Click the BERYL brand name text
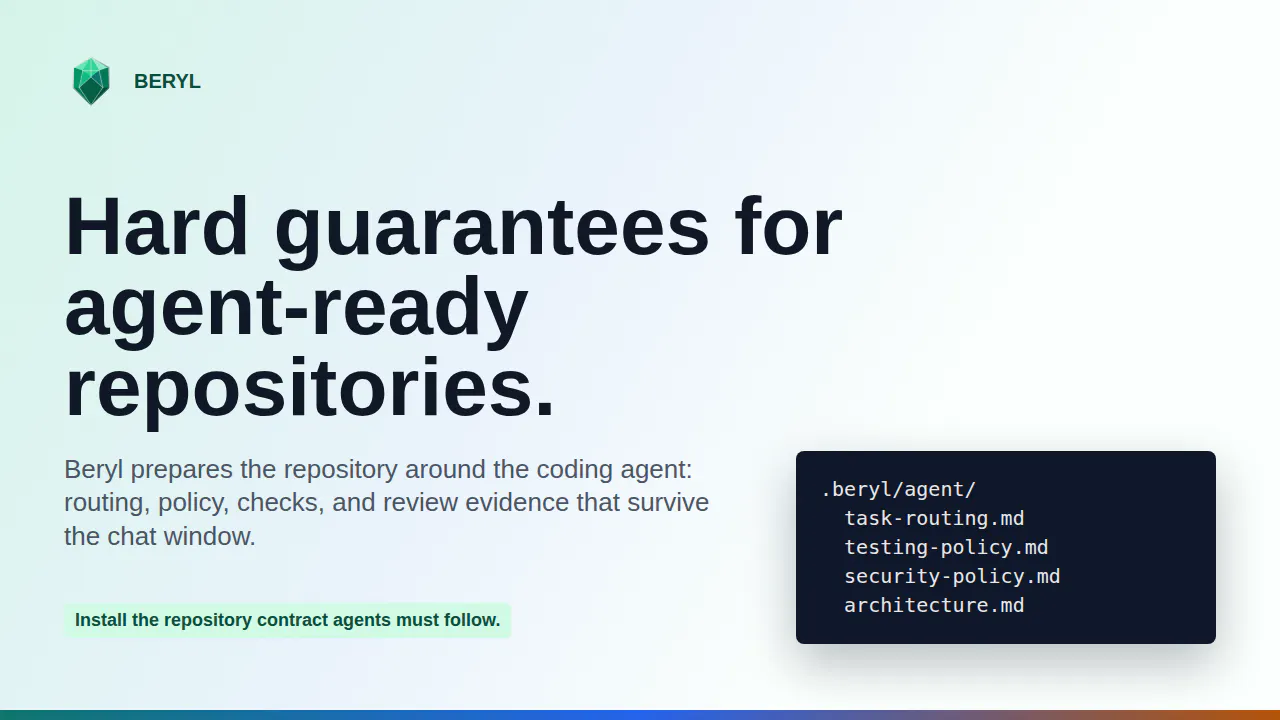The height and width of the screenshot is (720, 1280). coord(167,82)
